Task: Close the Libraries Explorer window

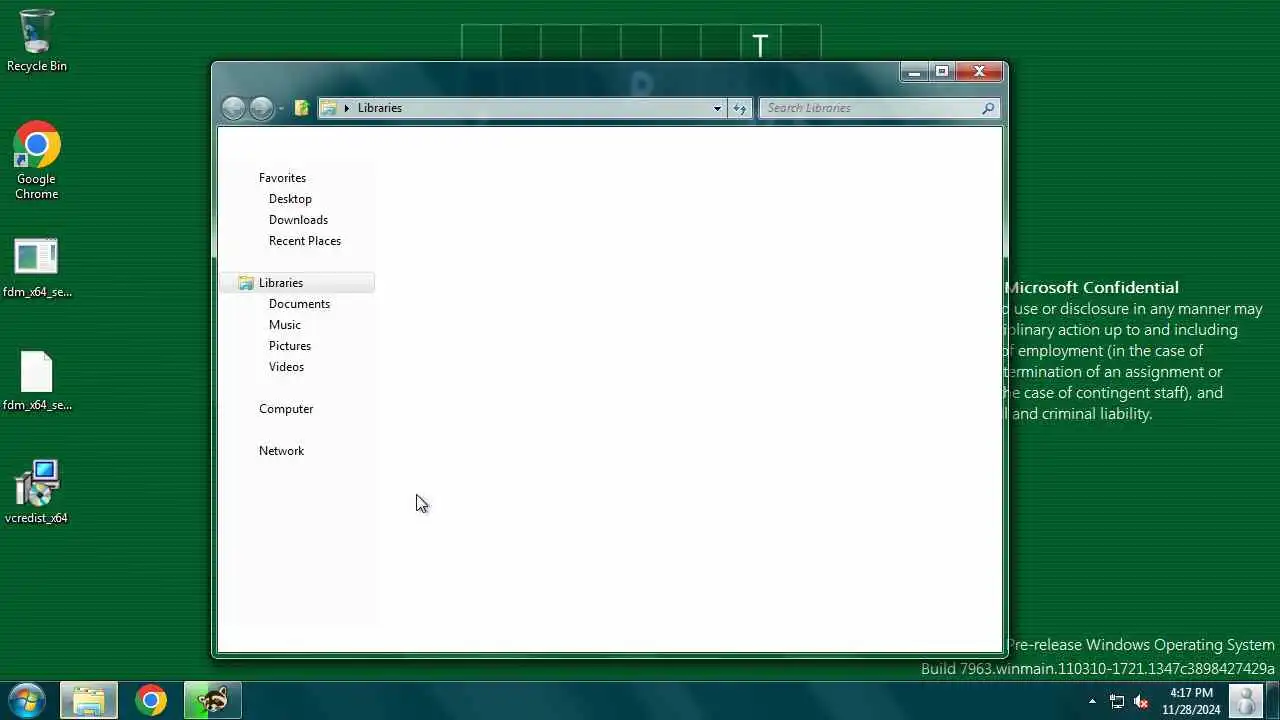Action: point(979,72)
